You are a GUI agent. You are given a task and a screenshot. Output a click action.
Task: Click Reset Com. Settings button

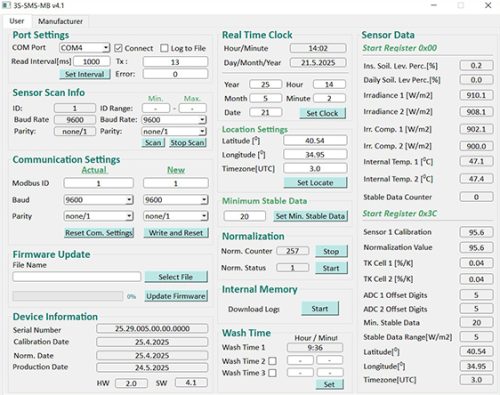point(99,233)
